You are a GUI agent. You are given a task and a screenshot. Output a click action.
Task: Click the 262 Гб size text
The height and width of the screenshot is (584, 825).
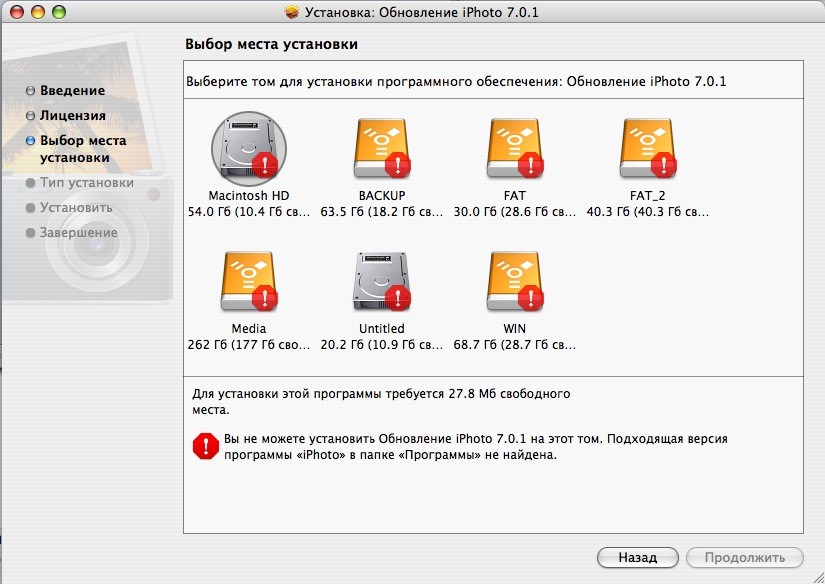click(249, 345)
